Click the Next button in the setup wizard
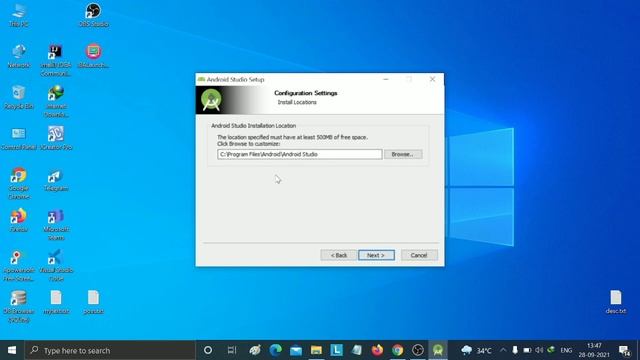The image size is (640, 360). pyautogui.click(x=376, y=255)
